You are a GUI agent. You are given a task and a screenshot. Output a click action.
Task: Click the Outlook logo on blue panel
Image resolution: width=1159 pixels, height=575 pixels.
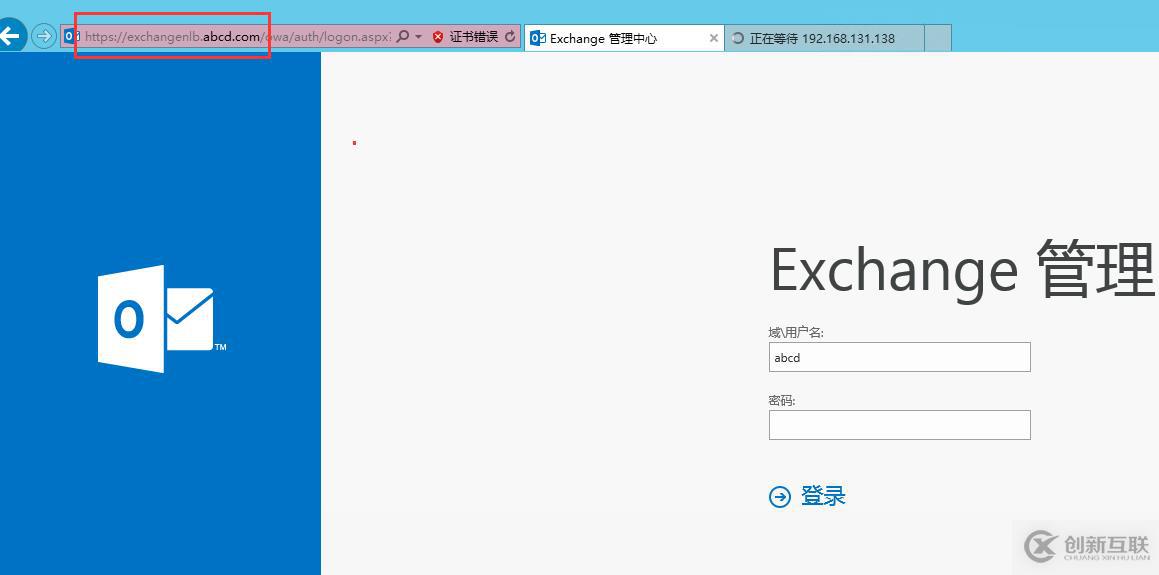(x=162, y=319)
